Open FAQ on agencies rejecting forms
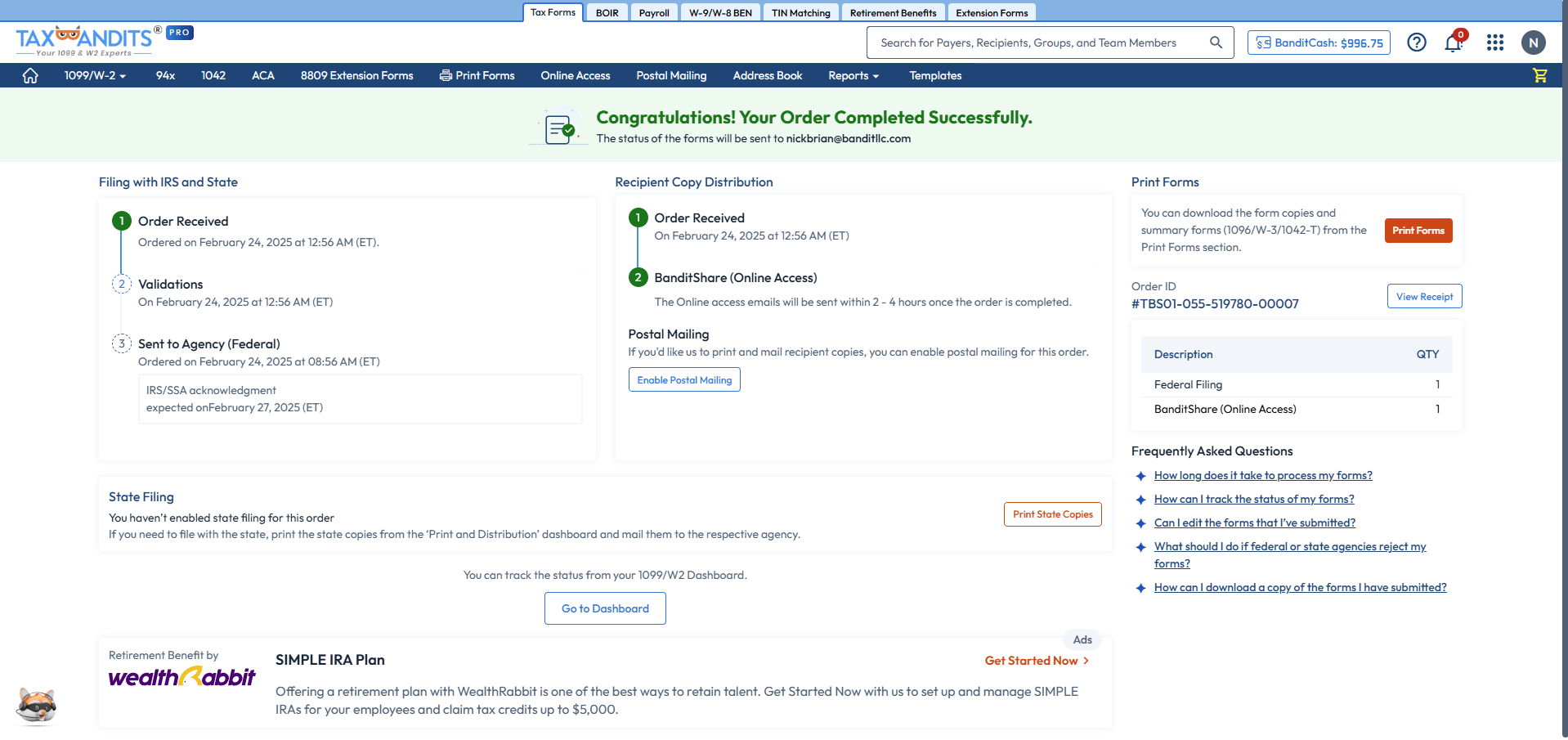The width and height of the screenshot is (1568, 740). (1290, 554)
